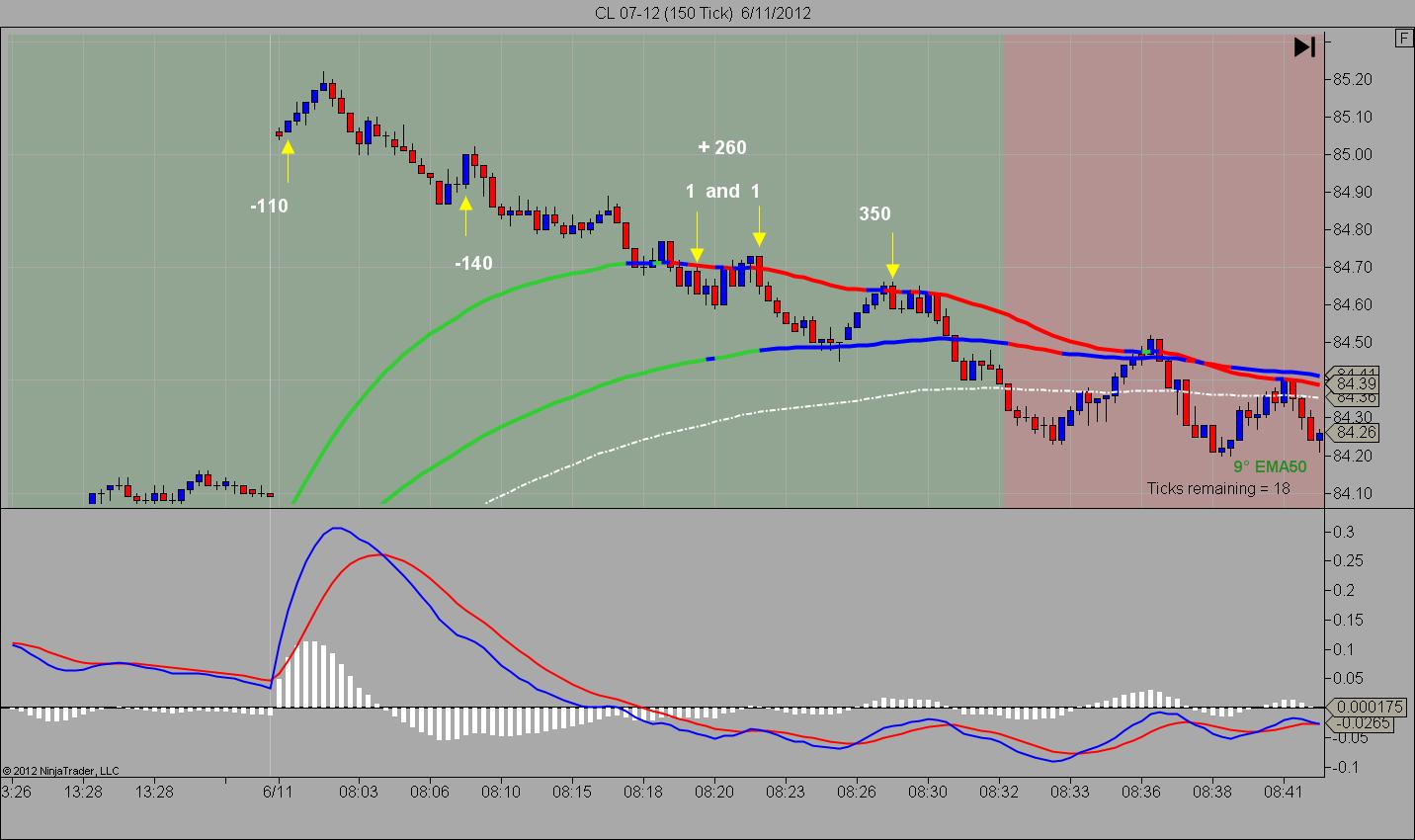Click the 08:06 time axis label

coord(430,792)
